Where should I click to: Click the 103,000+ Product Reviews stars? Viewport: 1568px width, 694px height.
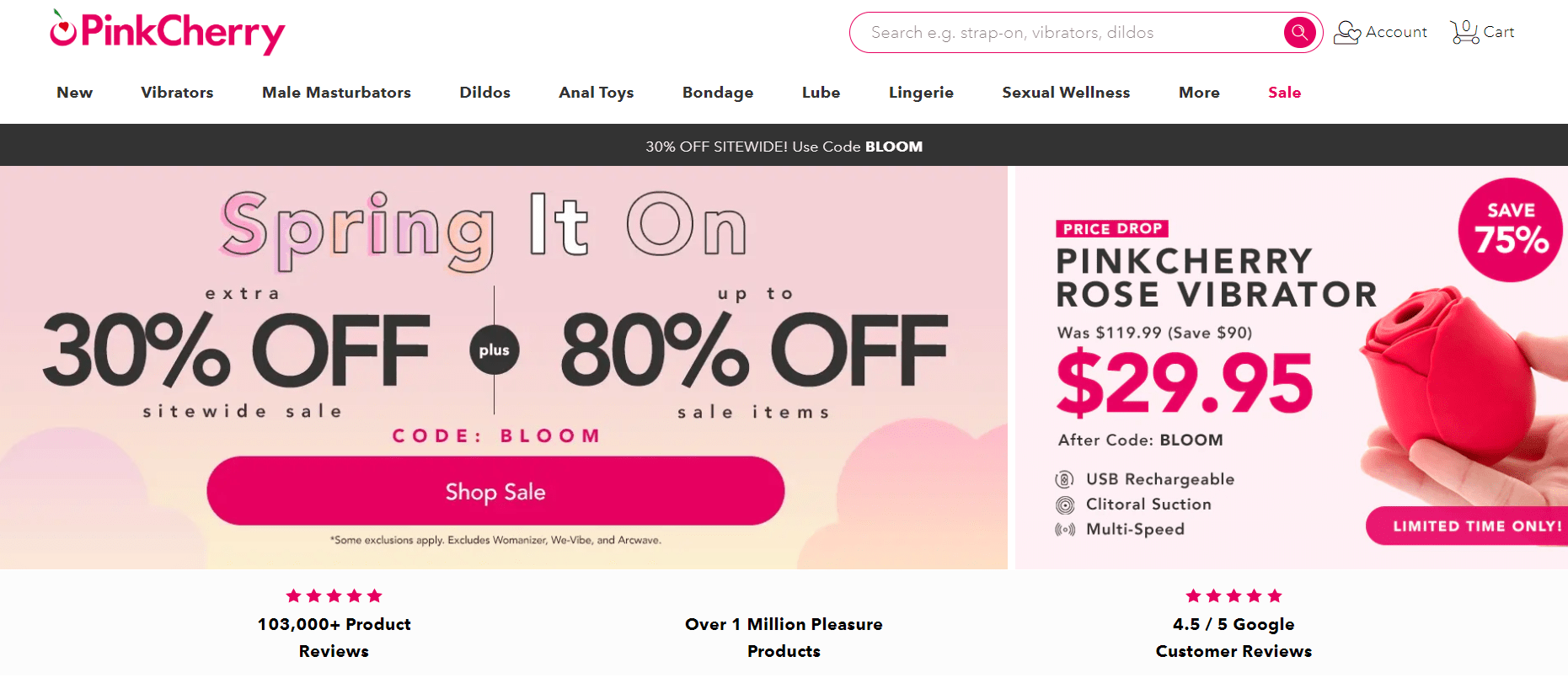[334, 596]
